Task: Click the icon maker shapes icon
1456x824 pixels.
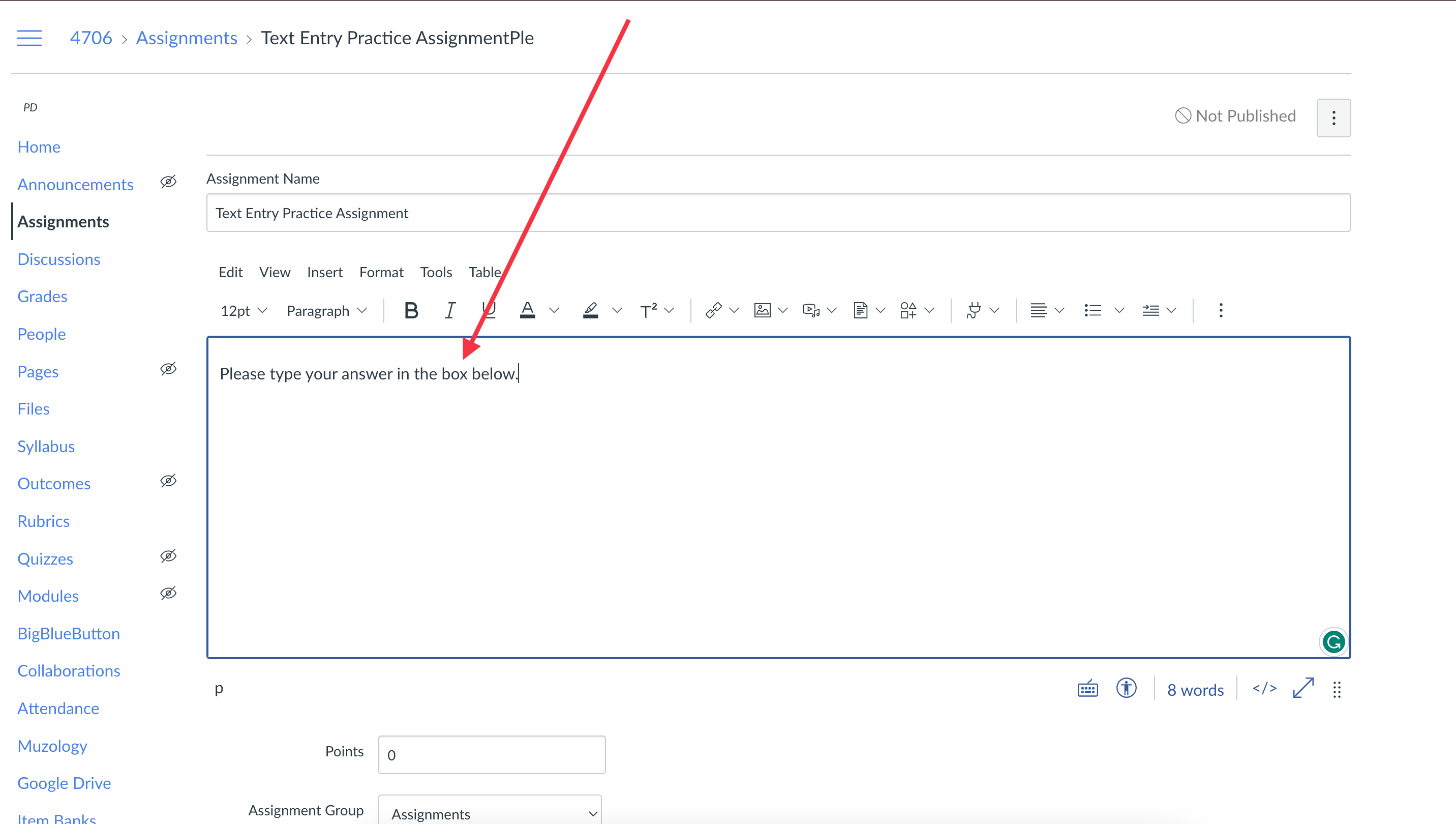Action: [x=908, y=310]
